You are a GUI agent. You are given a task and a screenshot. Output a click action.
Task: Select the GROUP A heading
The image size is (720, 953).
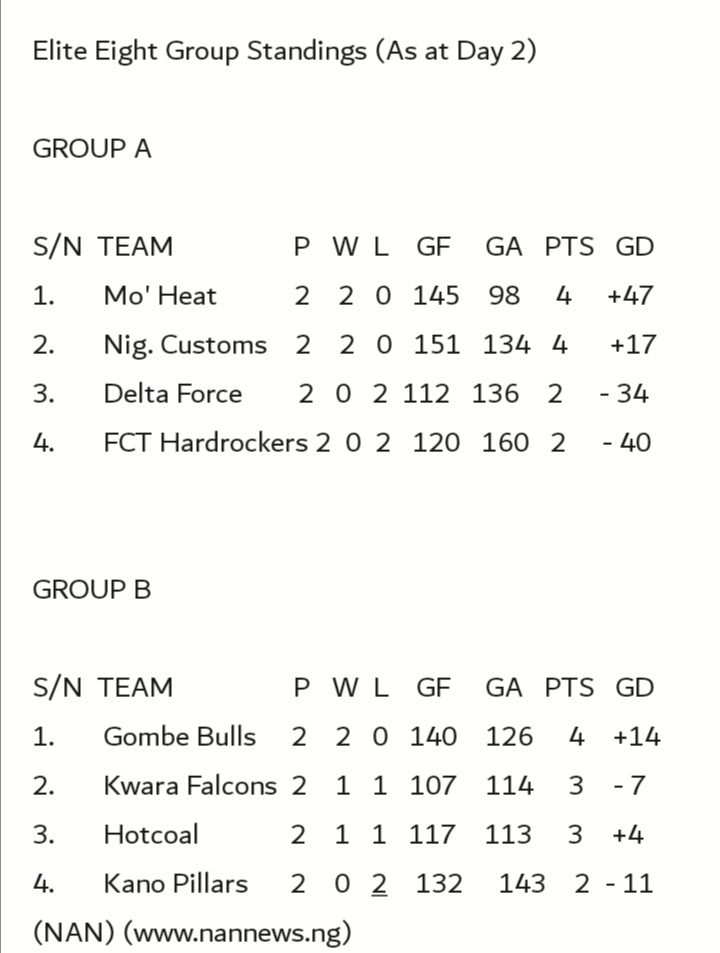[92, 149]
